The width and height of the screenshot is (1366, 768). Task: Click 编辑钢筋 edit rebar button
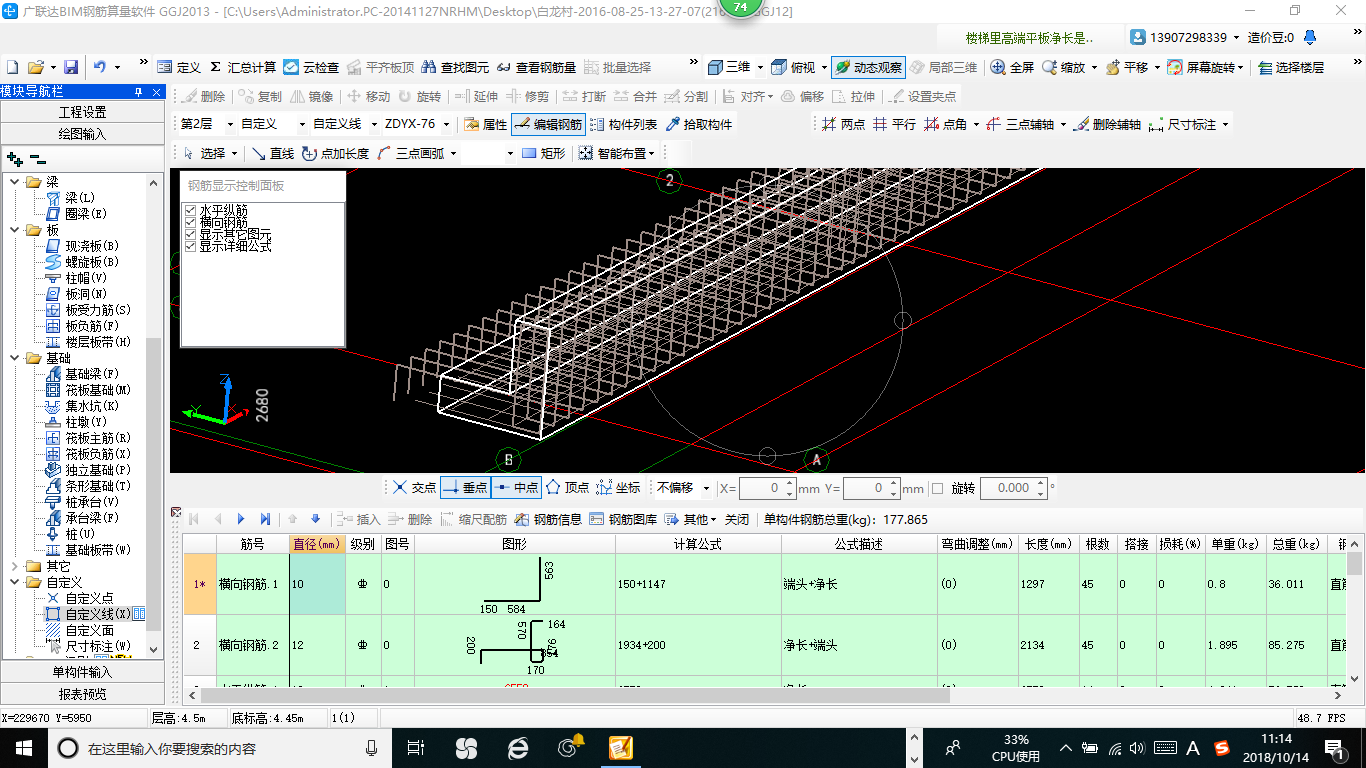pyautogui.click(x=548, y=124)
